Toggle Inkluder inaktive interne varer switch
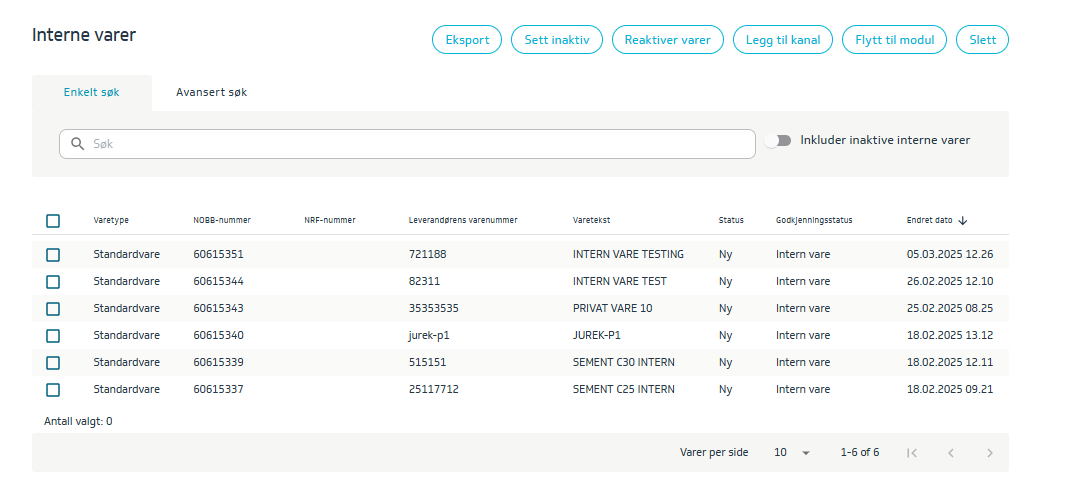 pyautogui.click(x=778, y=141)
